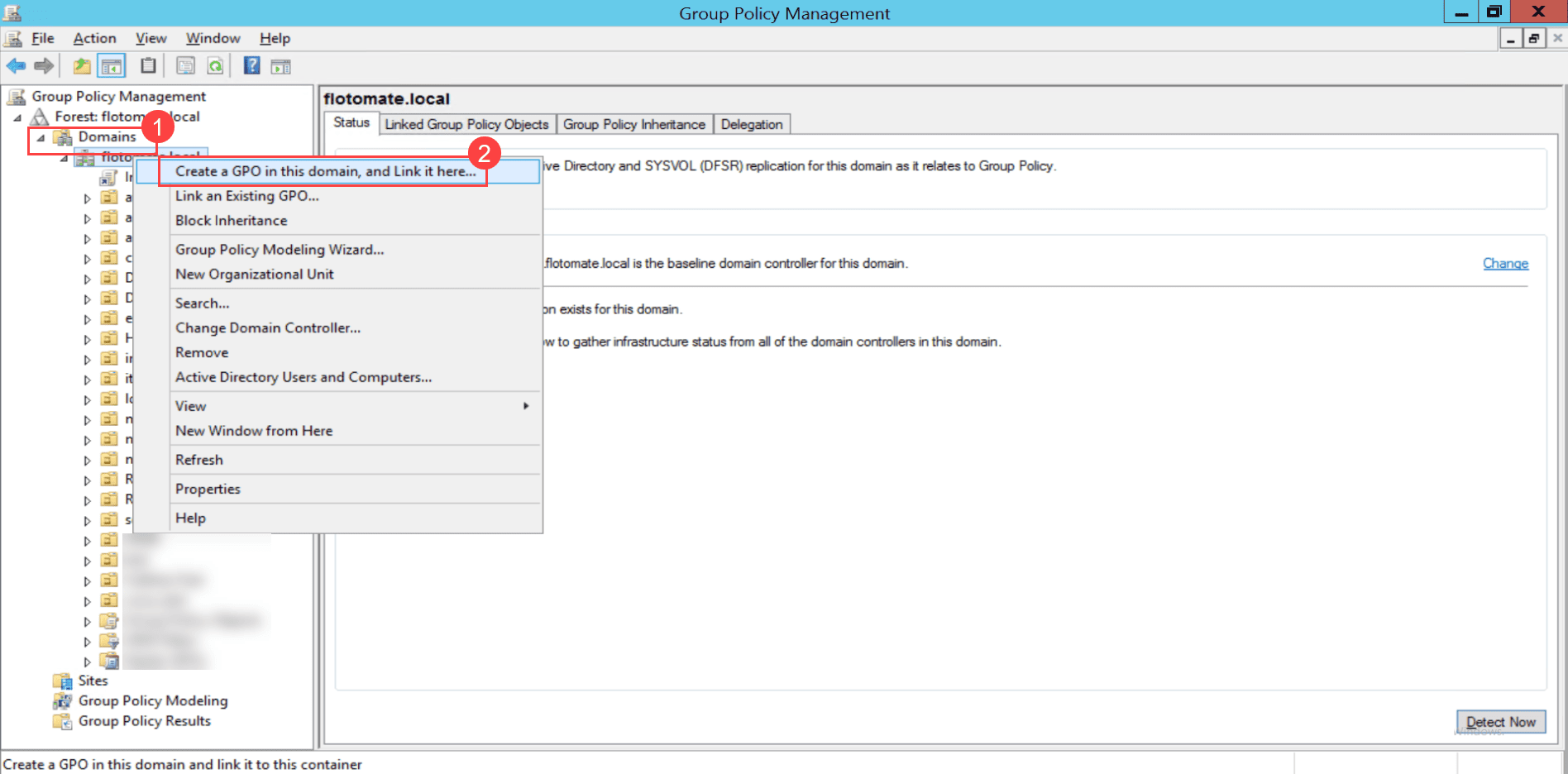Click the blue Back arrow in toolbar

16,66
